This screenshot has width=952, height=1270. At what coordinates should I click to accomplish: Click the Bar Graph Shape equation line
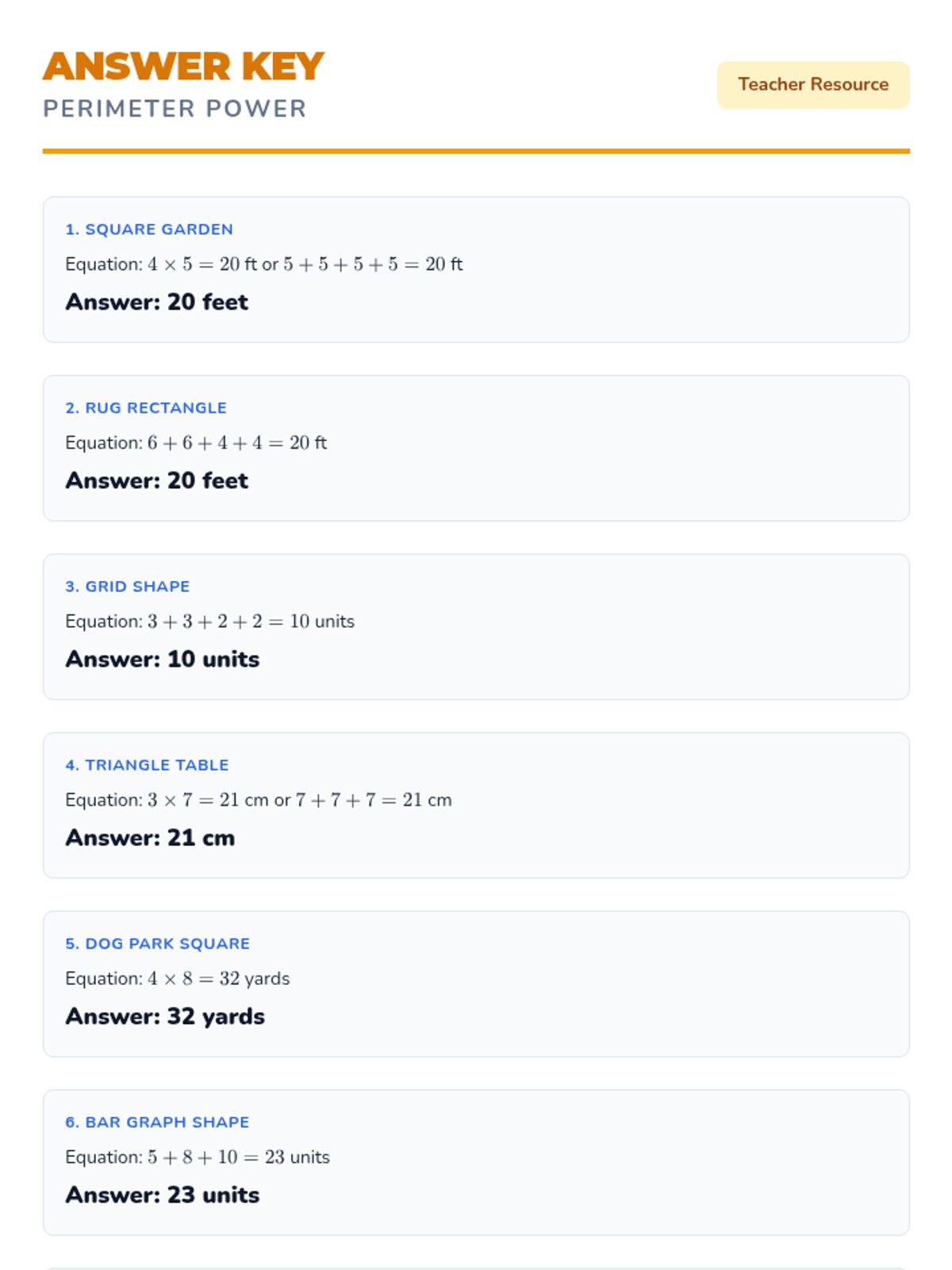click(198, 1157)
